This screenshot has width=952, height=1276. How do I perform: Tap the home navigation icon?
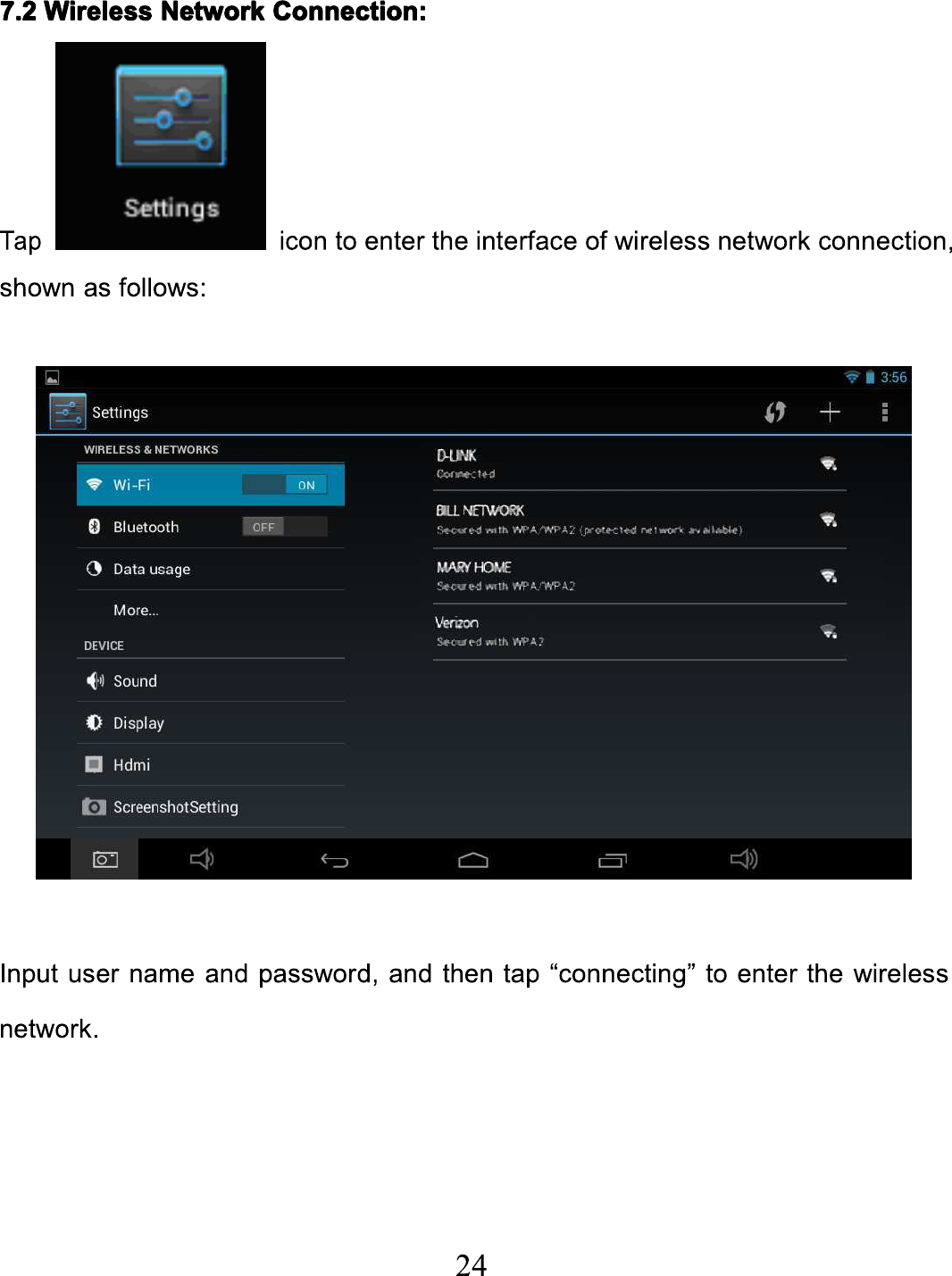[473, 860]
